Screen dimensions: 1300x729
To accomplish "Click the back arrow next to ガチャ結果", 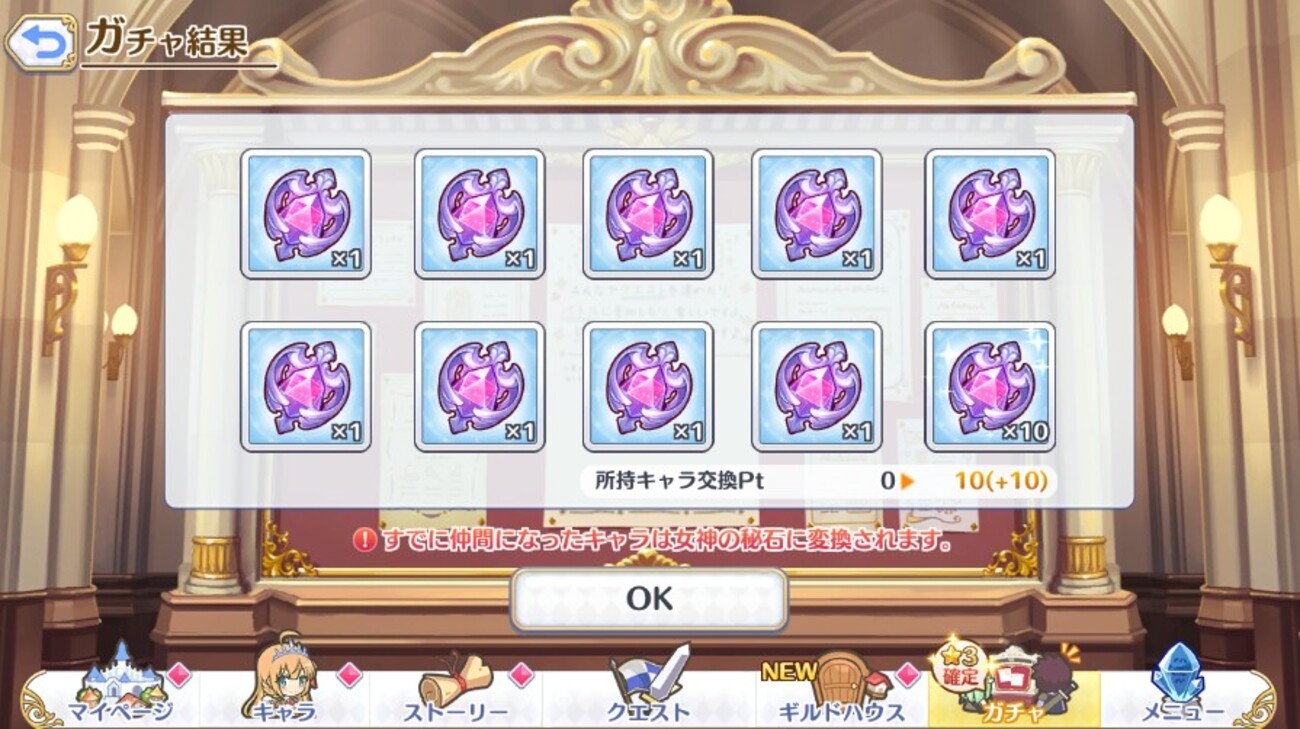I will click(x=39, y=43).
